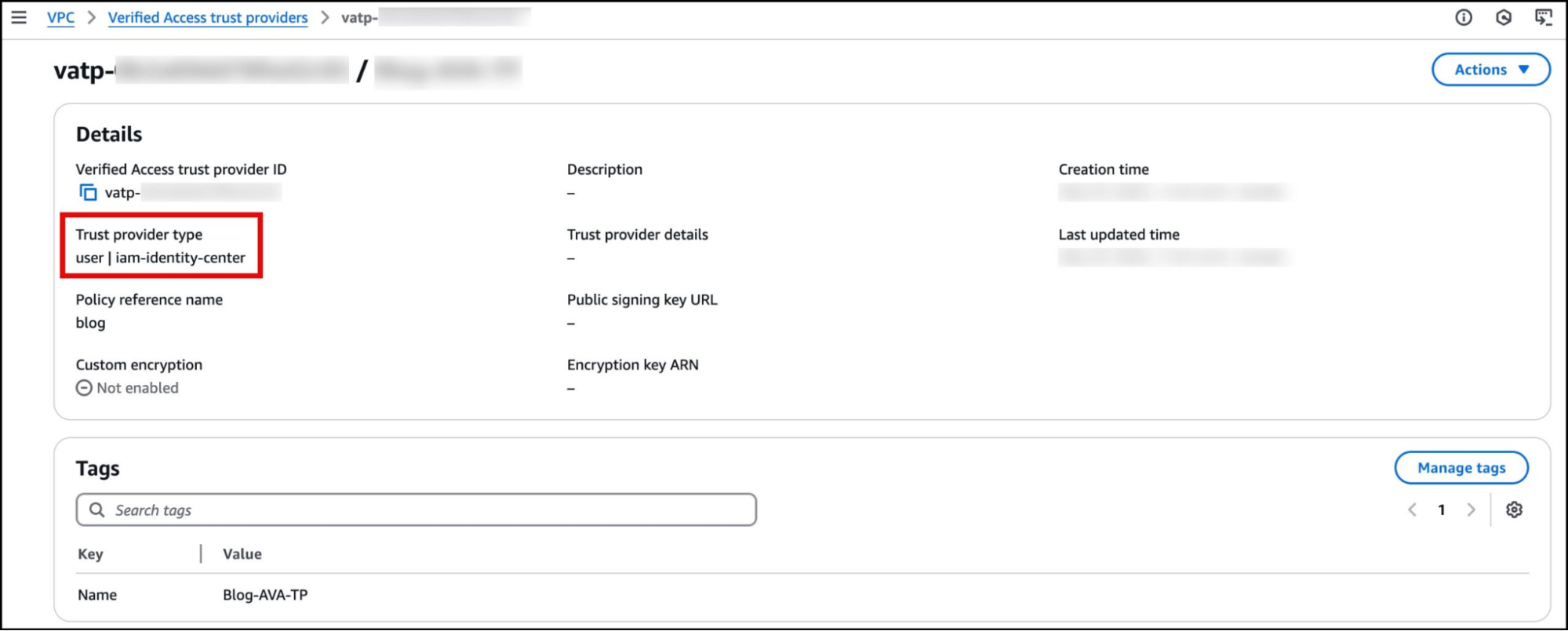1568x631 pixels.
Task: Navigate to Verified Access trust providers
Action: click(x=208, y=17)
